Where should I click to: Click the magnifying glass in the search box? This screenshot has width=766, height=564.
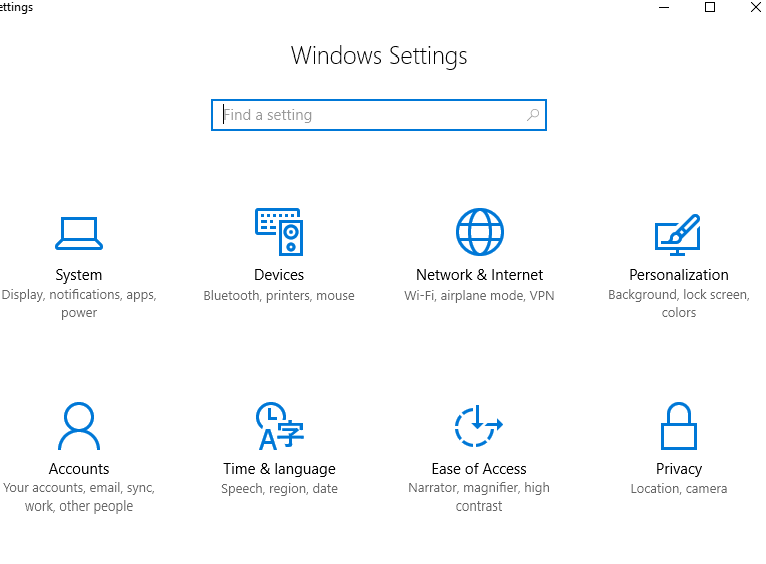point(533,115)
